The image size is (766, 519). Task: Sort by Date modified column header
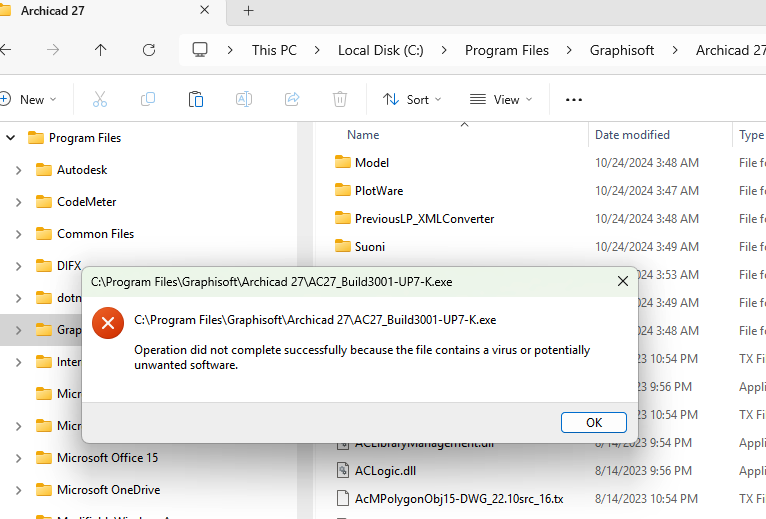click(632, 135)
